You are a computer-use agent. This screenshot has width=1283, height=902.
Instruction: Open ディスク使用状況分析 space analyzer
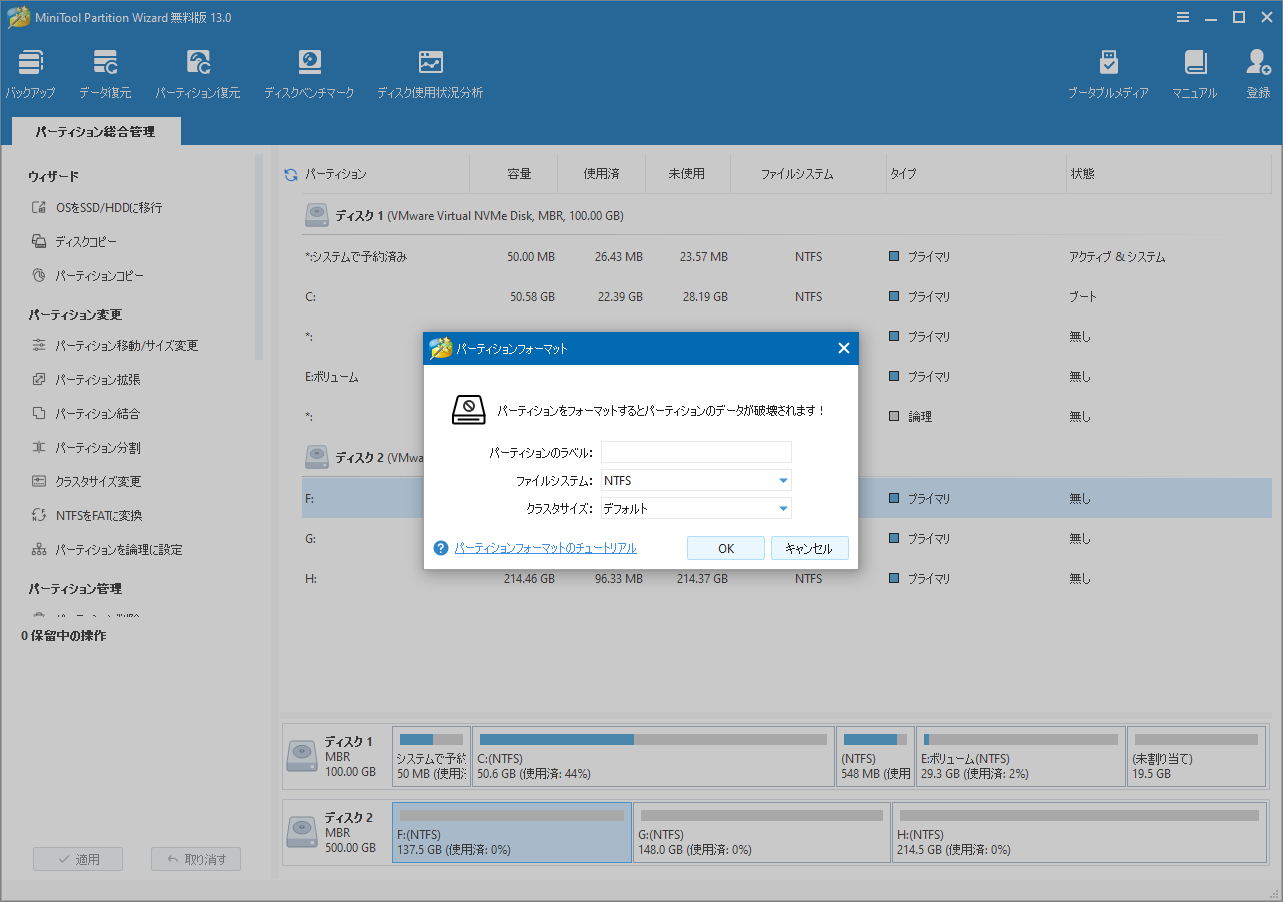tap(430, 73)
